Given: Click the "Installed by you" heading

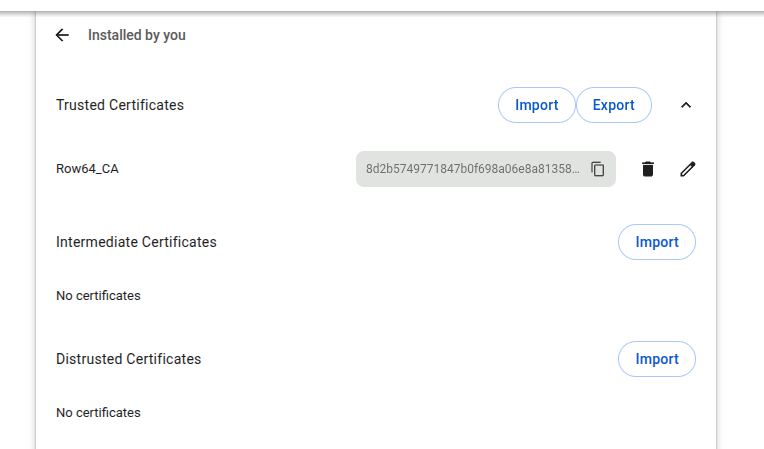Looking at the screenshot, I should coord(136,35).
